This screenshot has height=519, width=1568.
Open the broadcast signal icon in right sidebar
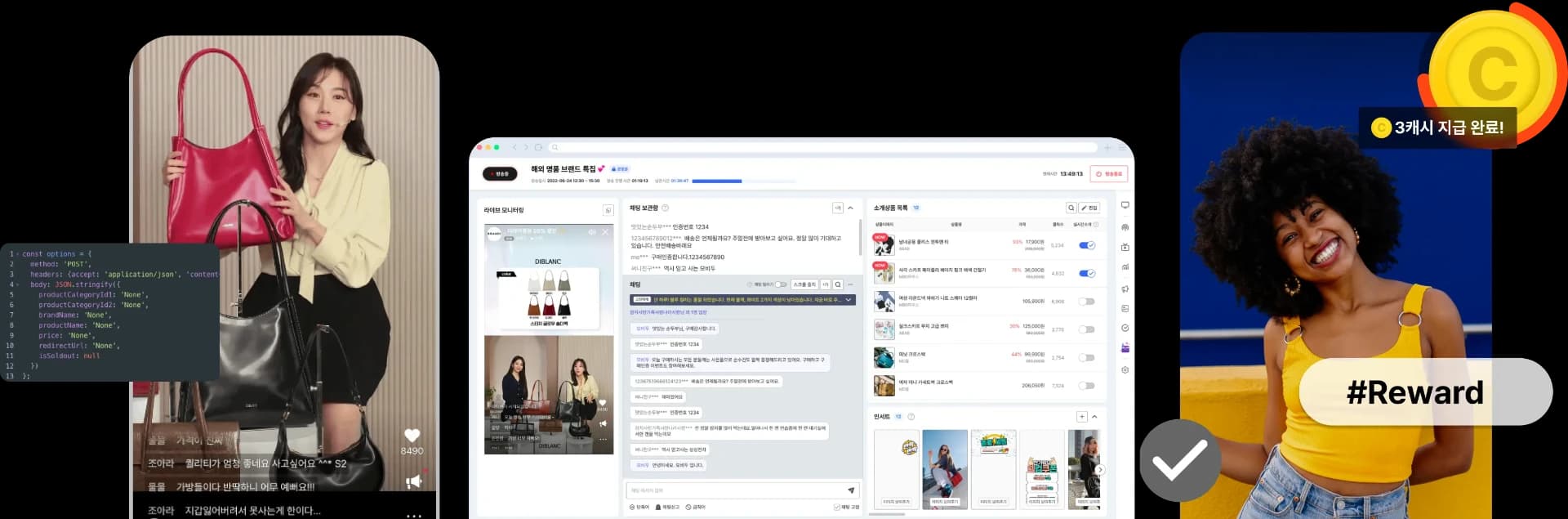pyautogui.click(x=1125, y=226)
